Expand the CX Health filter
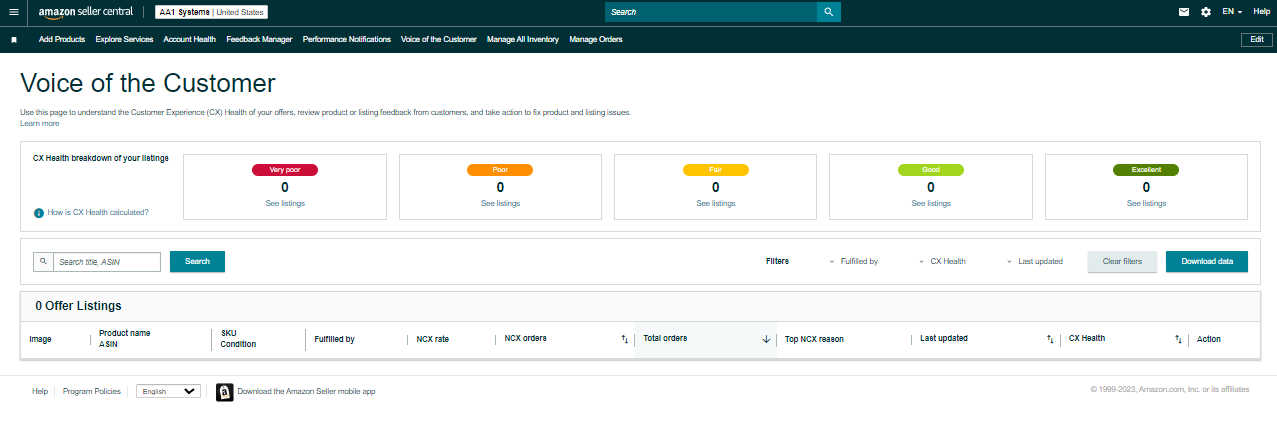This screenshot has height=447, width=1277. tap(942, 261)
